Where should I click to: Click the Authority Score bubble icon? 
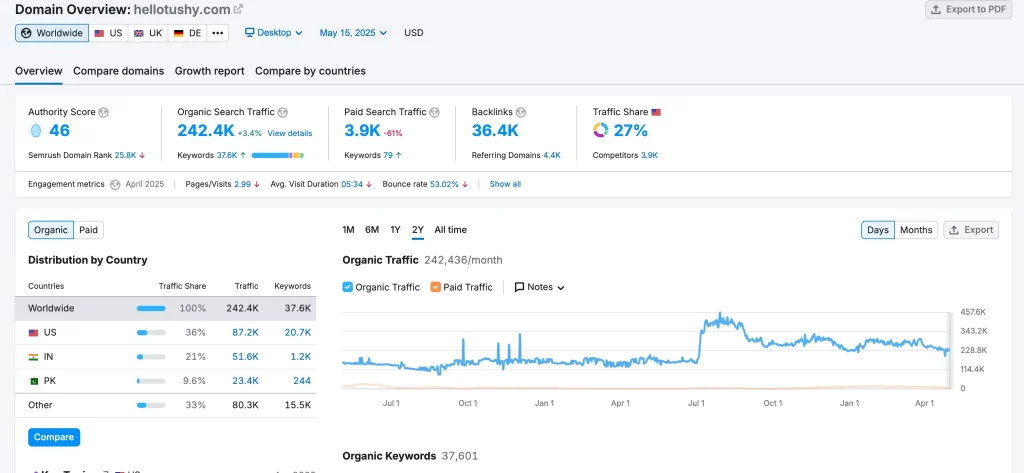[36, 131]
